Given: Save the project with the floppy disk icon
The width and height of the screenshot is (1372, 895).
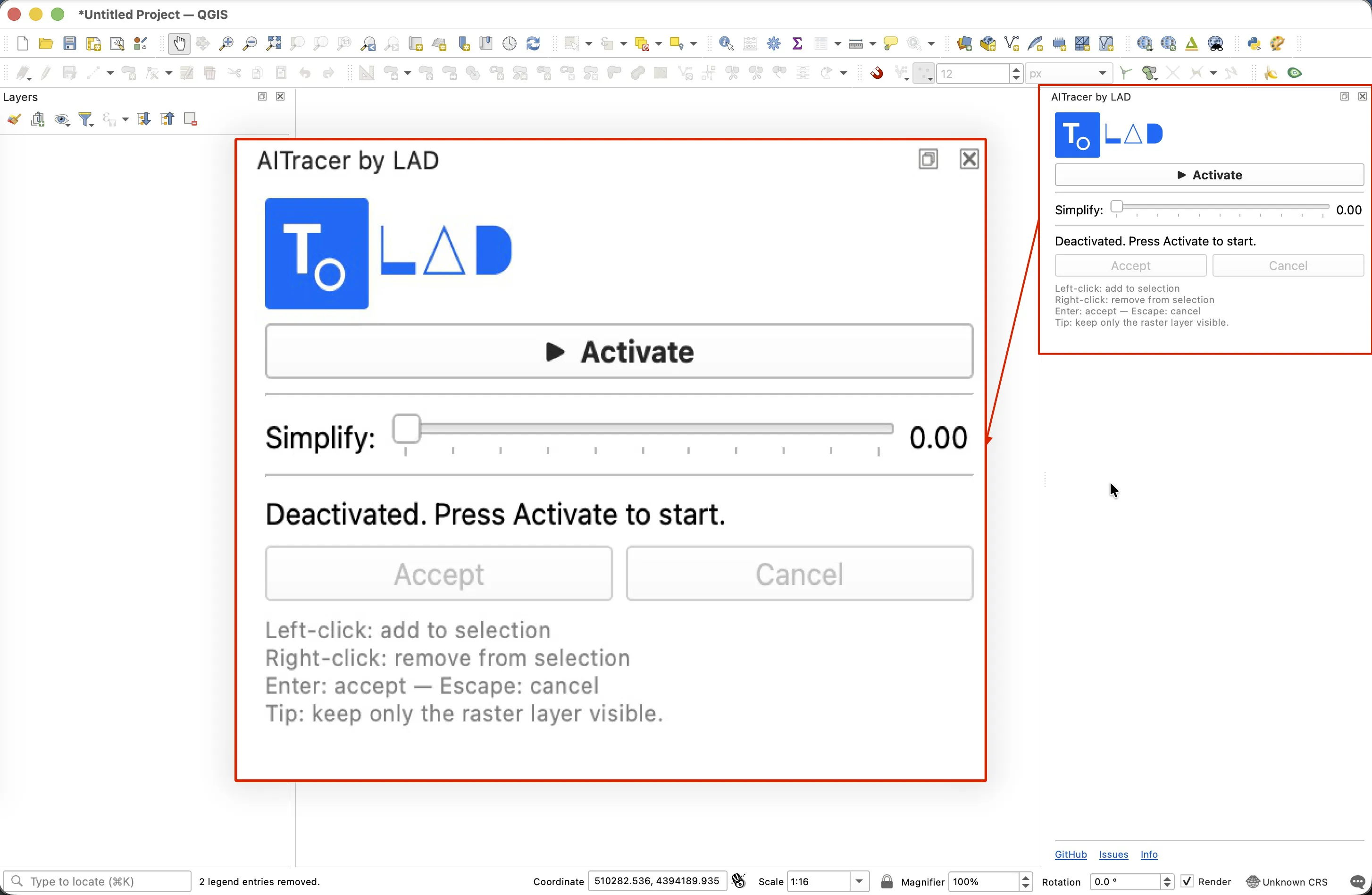Looking at the screenshot, I should point(70,43).
